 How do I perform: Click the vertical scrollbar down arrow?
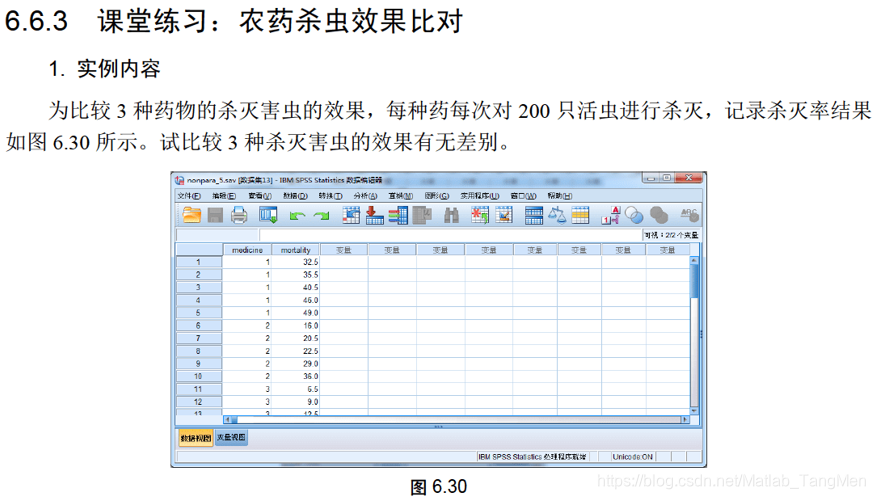pyautogui.click(x=694, y=411)
